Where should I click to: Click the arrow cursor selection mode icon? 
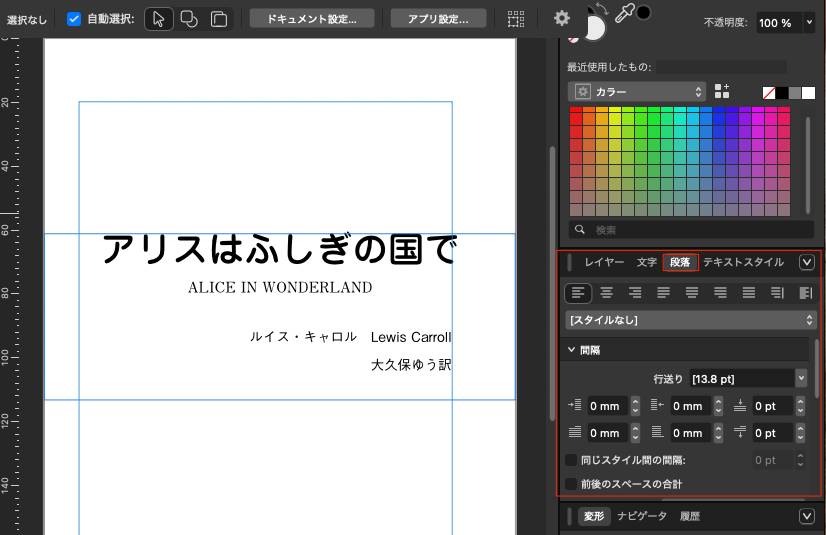(x=159, y=19)
